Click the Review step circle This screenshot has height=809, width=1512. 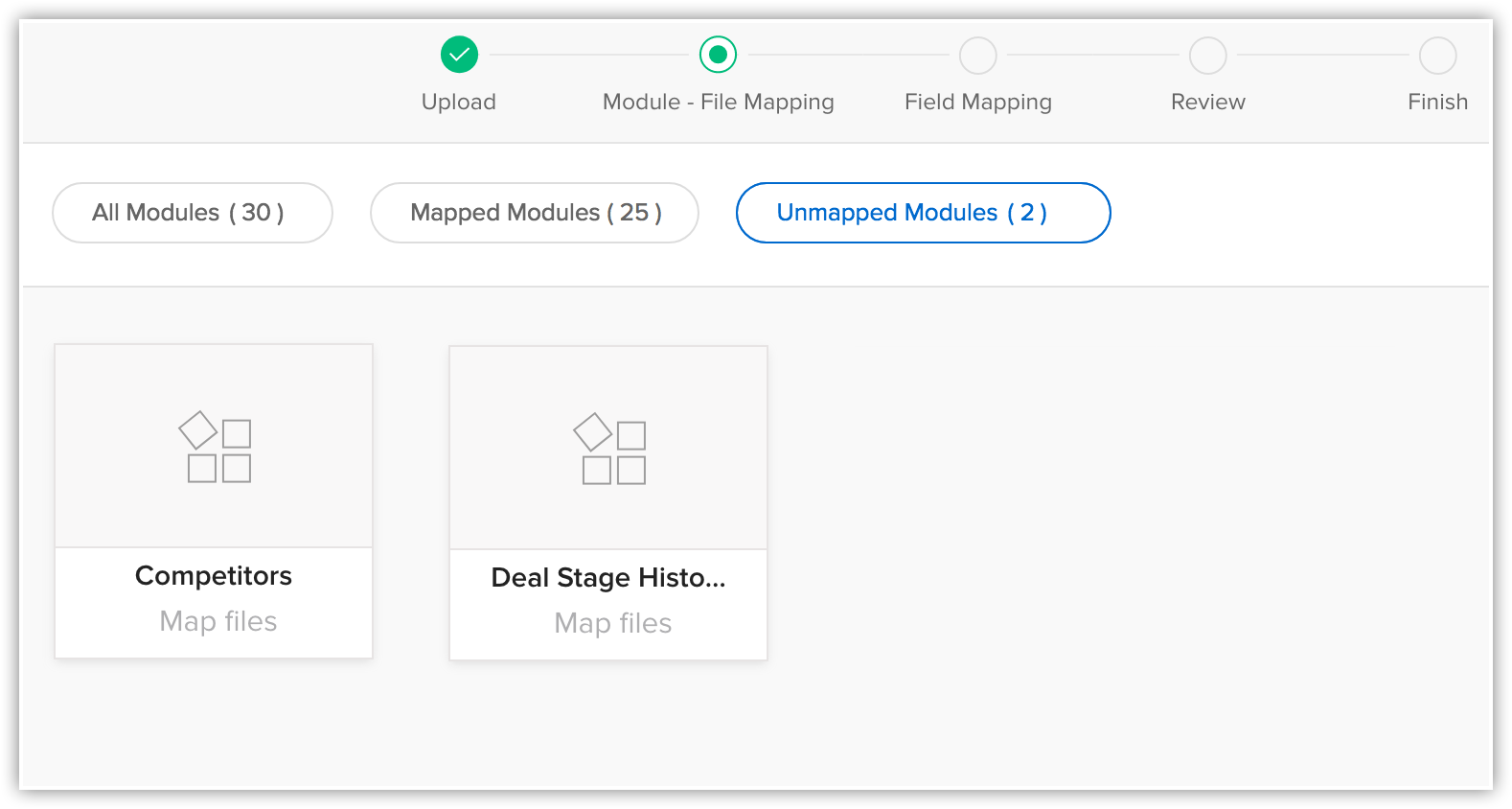point(1207,56)
